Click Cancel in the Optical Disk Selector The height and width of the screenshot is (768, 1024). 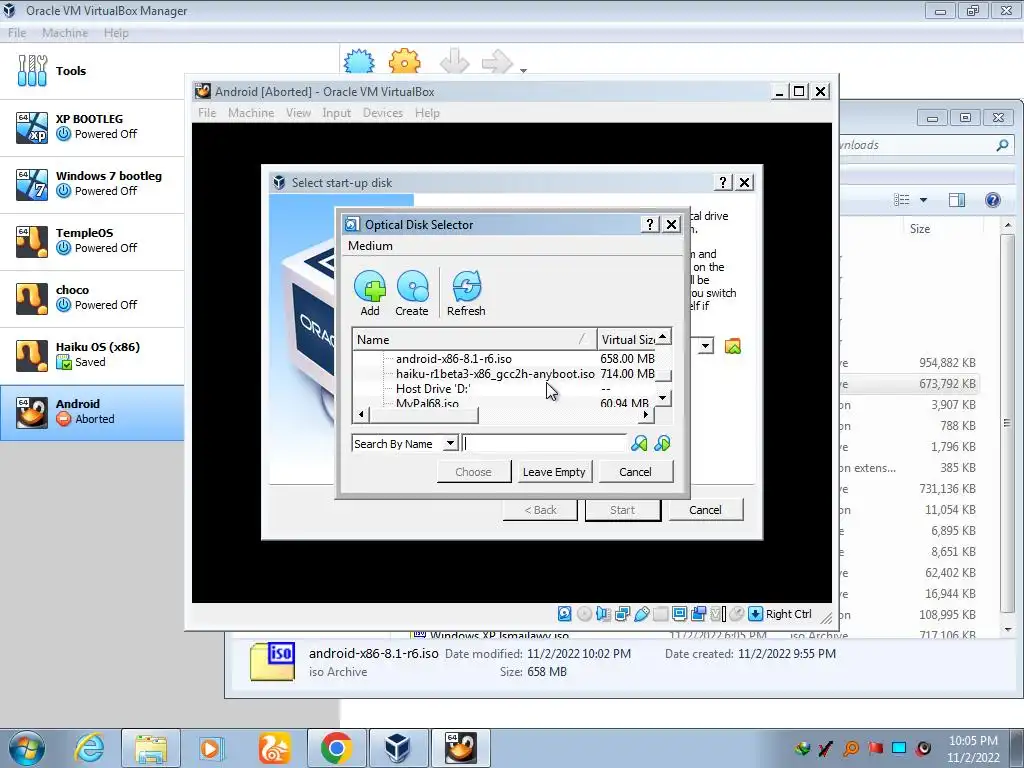click(635, 472)
